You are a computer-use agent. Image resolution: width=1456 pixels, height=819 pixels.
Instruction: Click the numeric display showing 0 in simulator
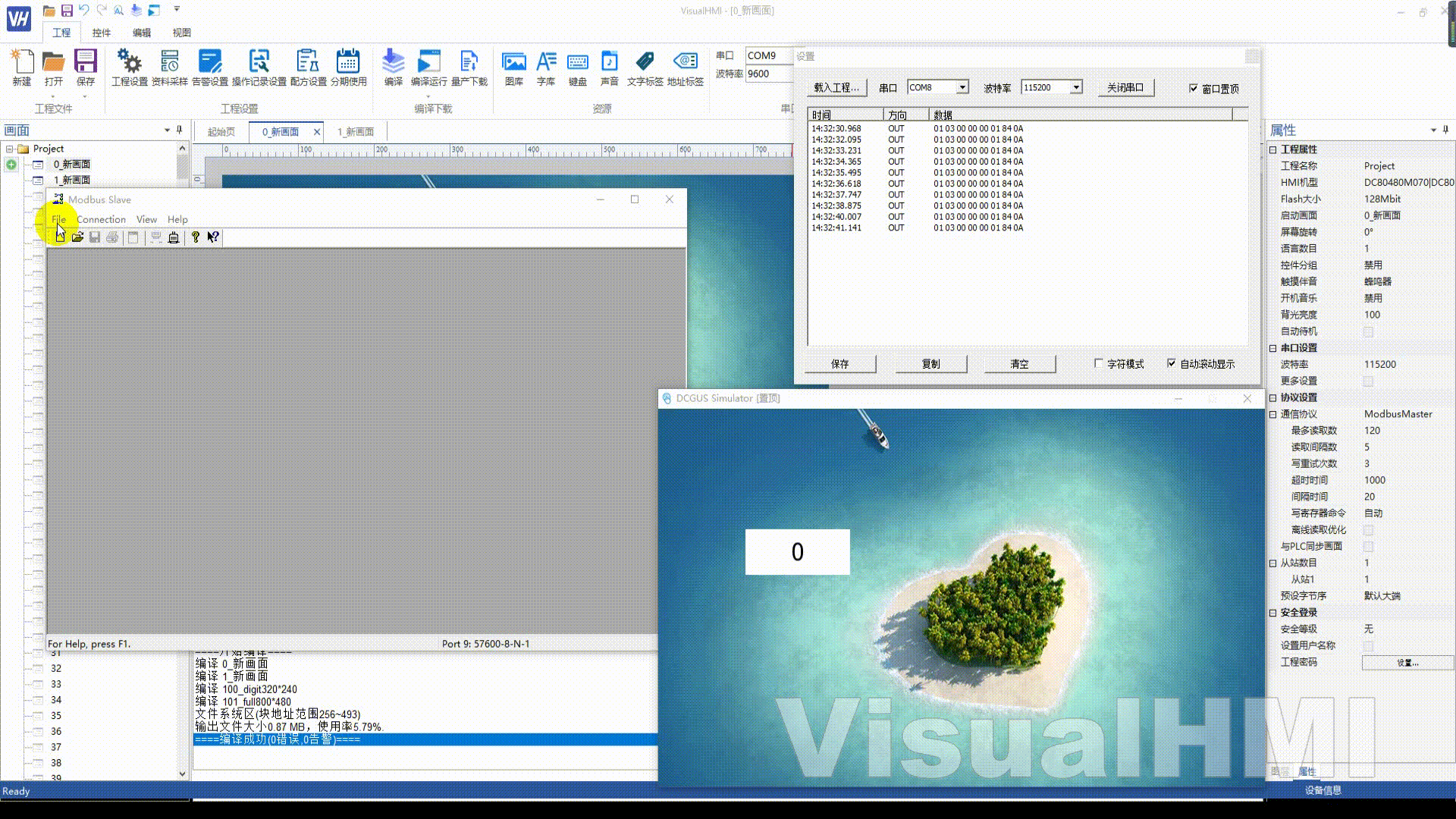click(x=797, y=551)
